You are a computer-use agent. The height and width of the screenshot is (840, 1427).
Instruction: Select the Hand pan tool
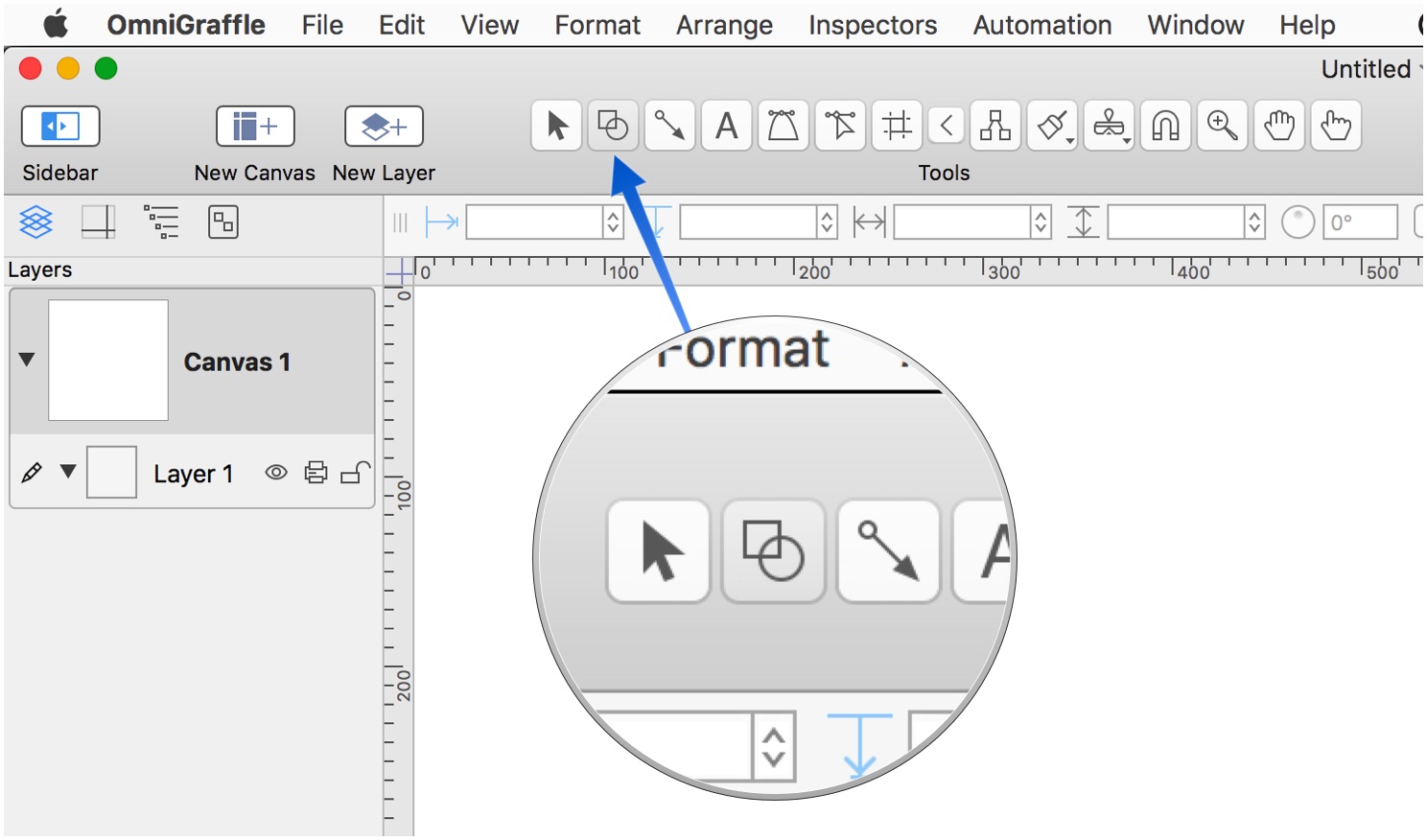[x=1278, y=126]
